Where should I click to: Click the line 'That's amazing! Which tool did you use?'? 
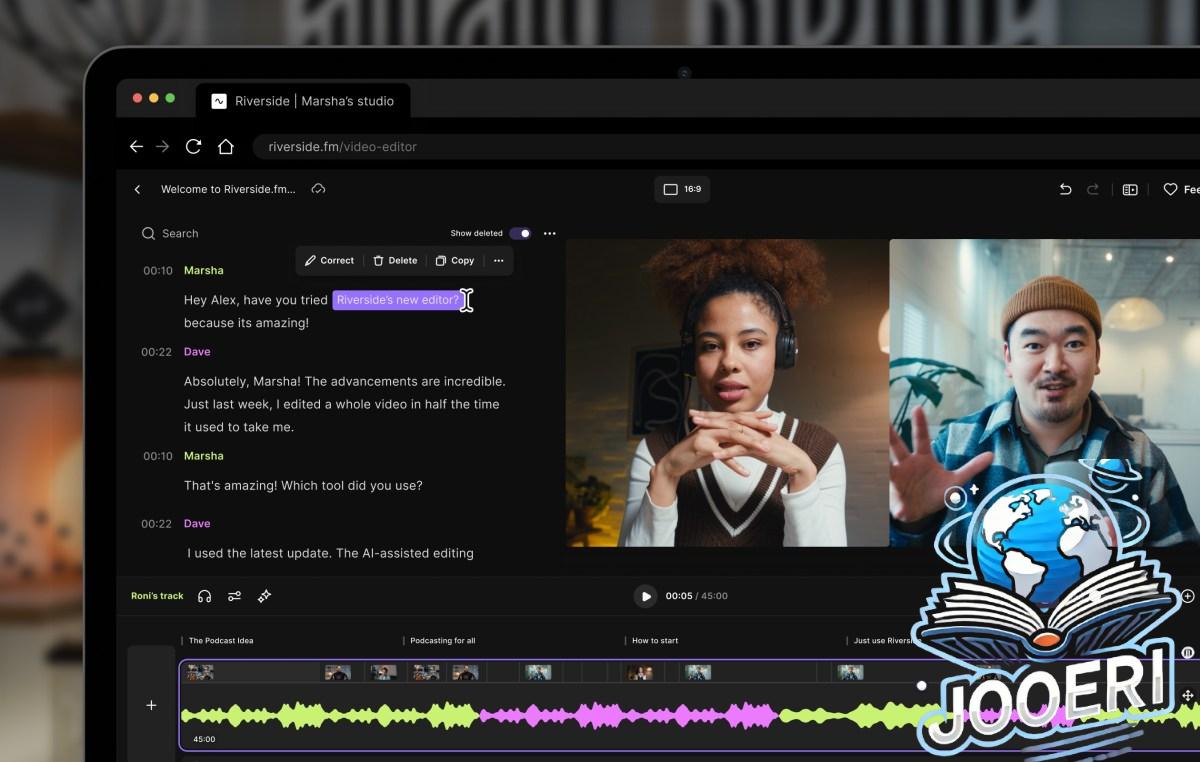tap(303, 486)
